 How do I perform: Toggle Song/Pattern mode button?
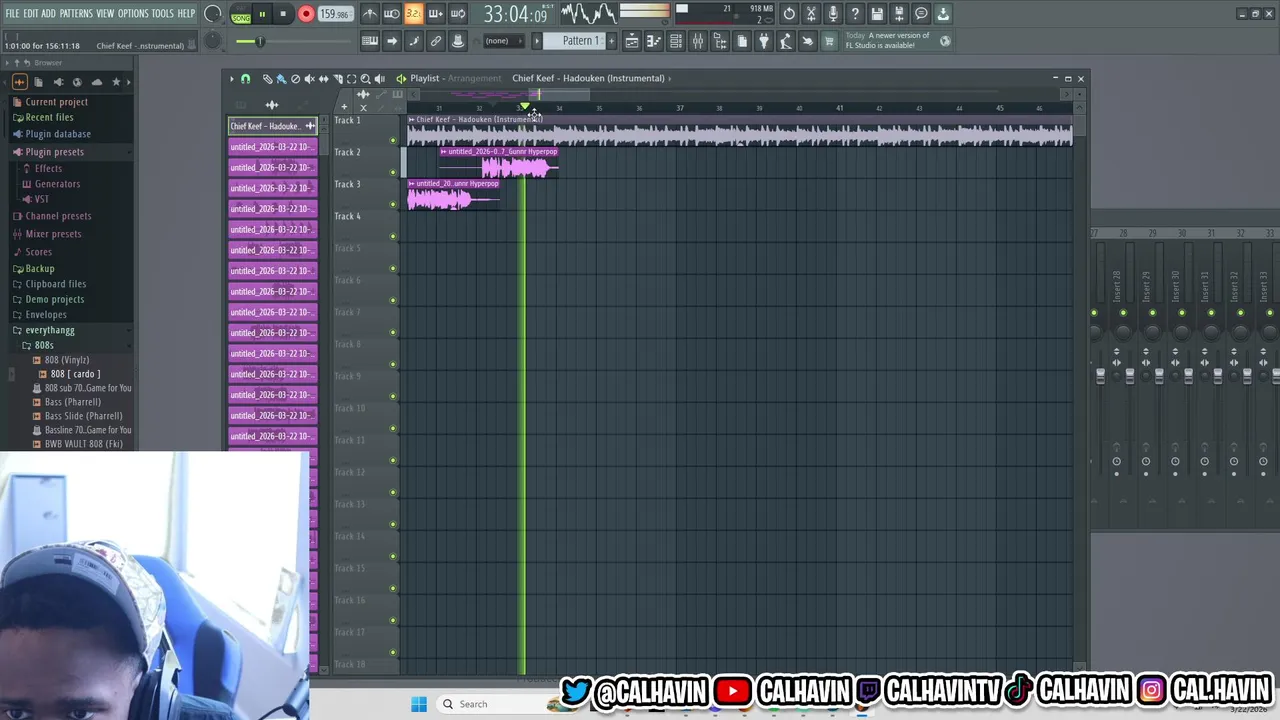pos(241,14)
